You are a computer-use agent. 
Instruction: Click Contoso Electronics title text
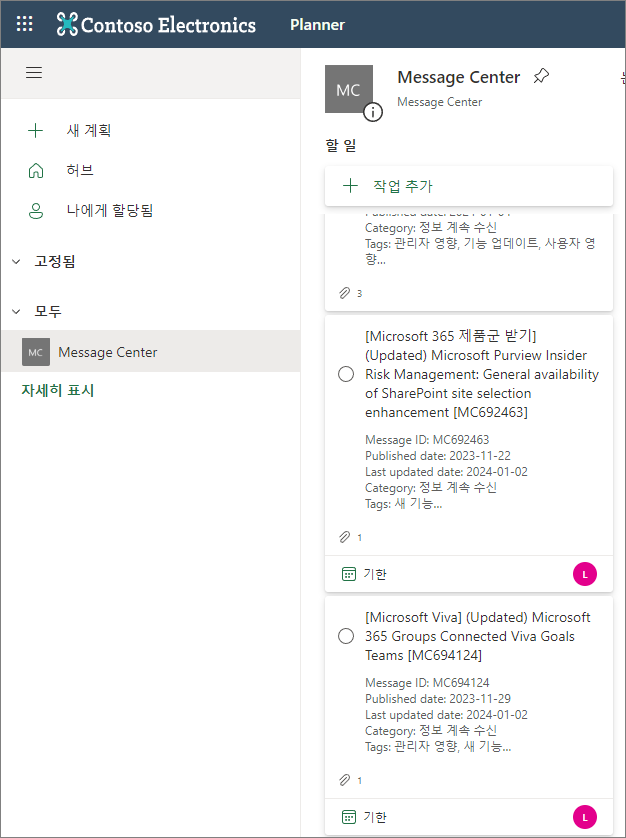pyautogui.click(x=168, y=25)
